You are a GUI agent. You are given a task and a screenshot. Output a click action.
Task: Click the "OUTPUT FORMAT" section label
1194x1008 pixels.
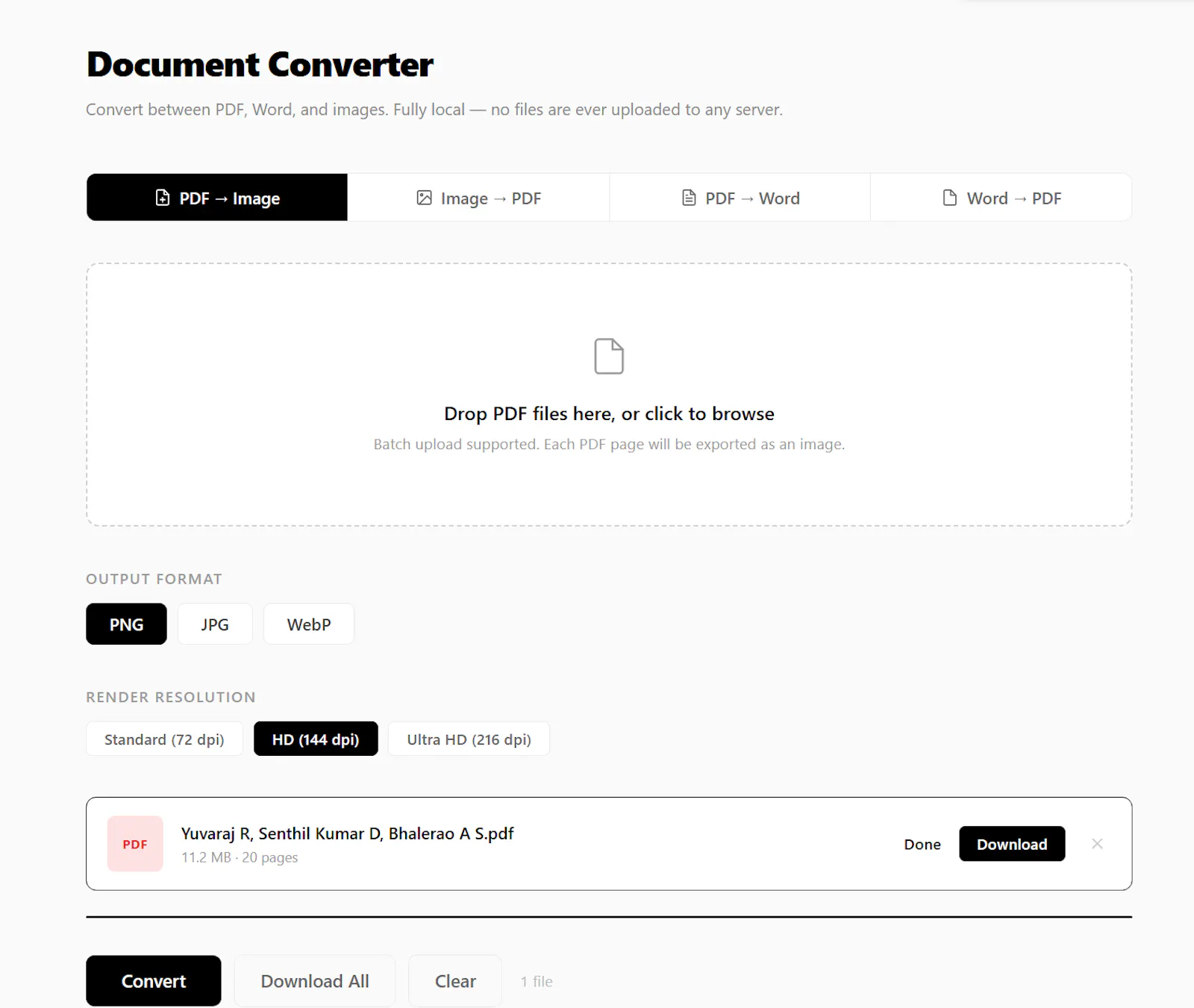(154, 579)
